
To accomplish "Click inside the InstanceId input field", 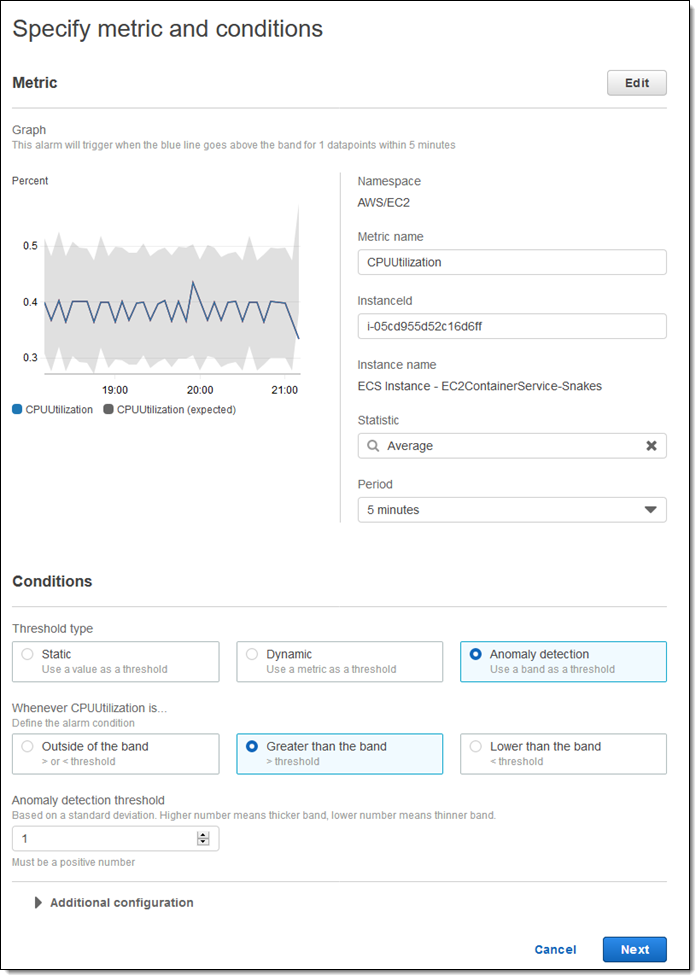I will [x=512, y=326].
